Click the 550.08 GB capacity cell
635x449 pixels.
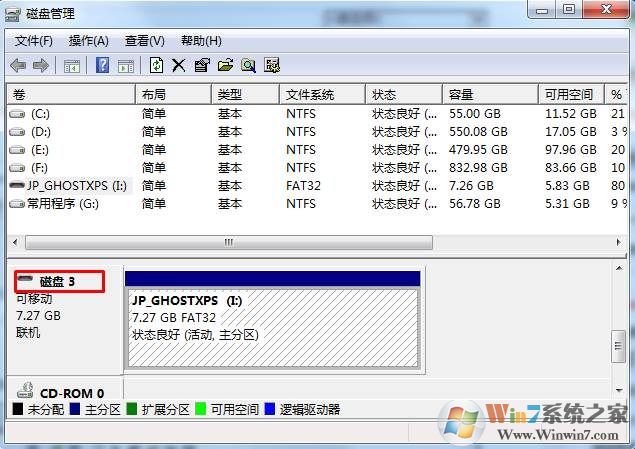[x=478, y=132]
